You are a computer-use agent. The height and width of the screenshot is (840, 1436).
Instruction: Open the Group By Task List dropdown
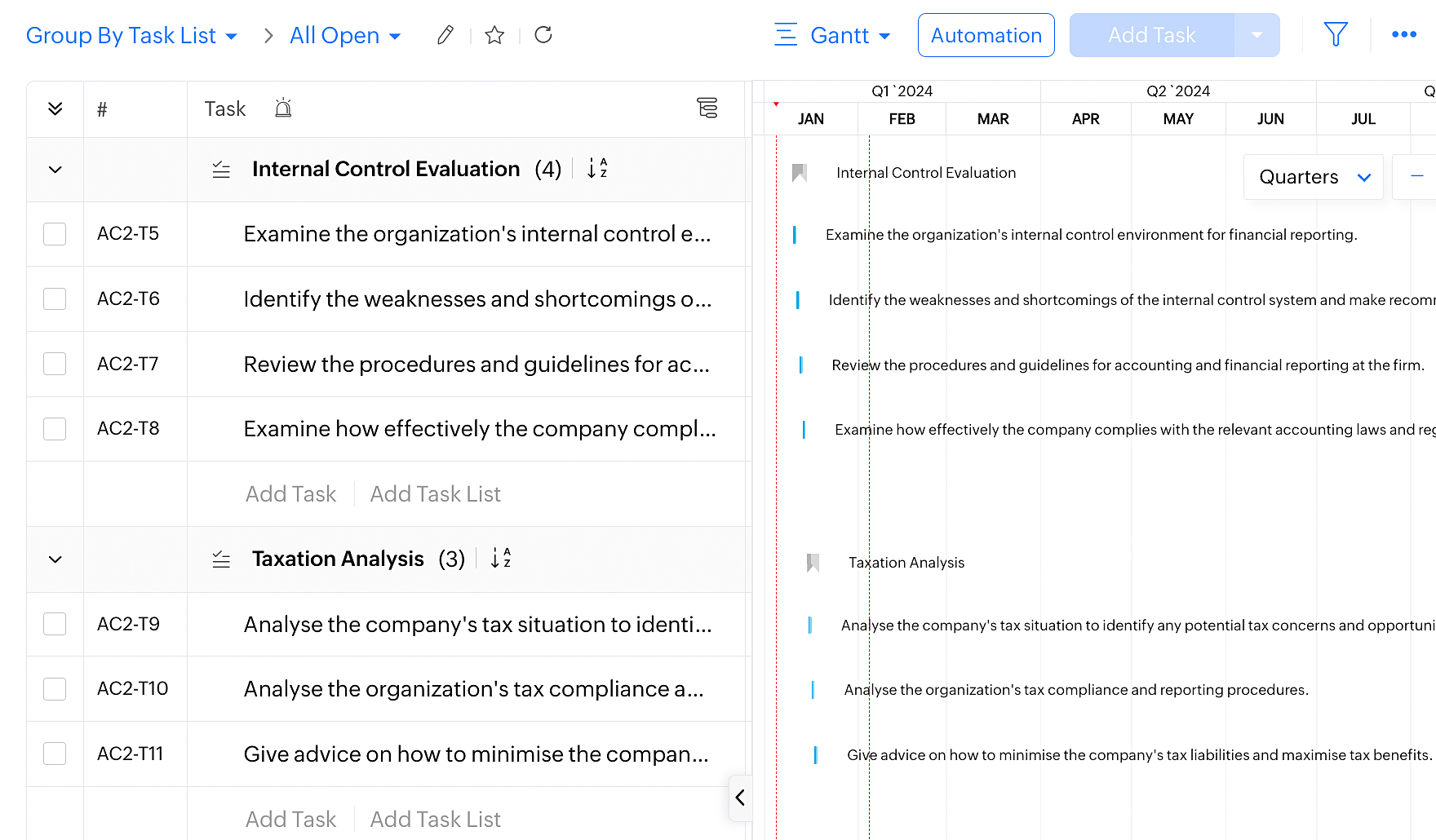pyautogui.click(x=131, y=36)
